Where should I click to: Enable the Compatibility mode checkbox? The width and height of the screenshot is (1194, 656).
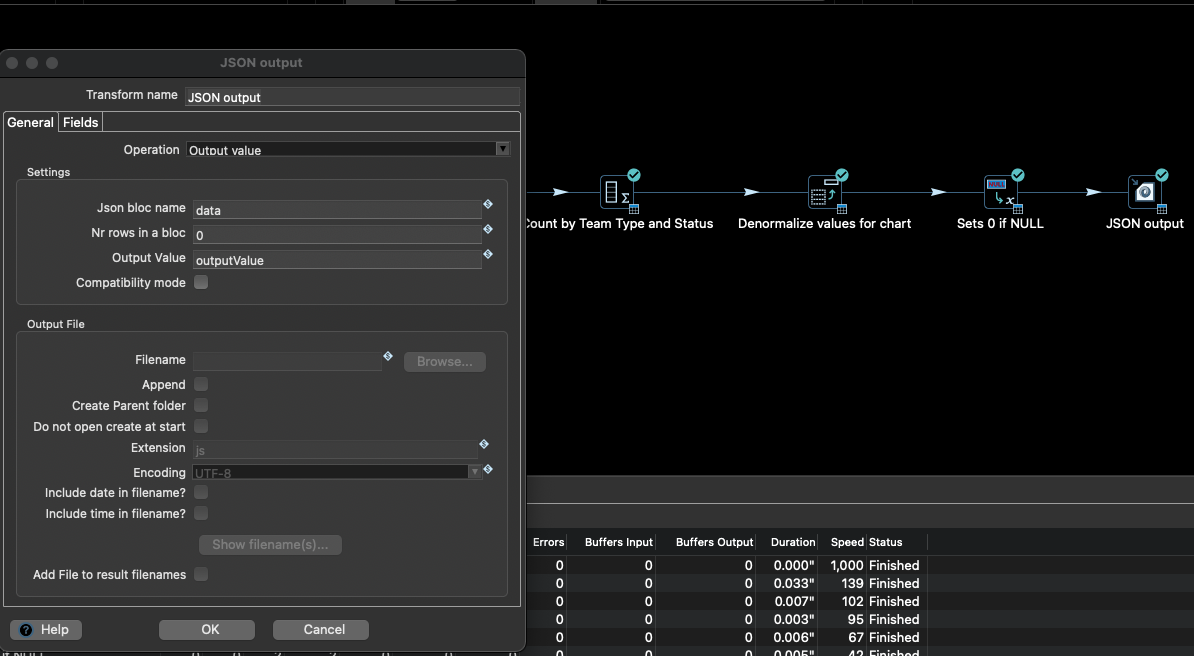click(201, 283)
